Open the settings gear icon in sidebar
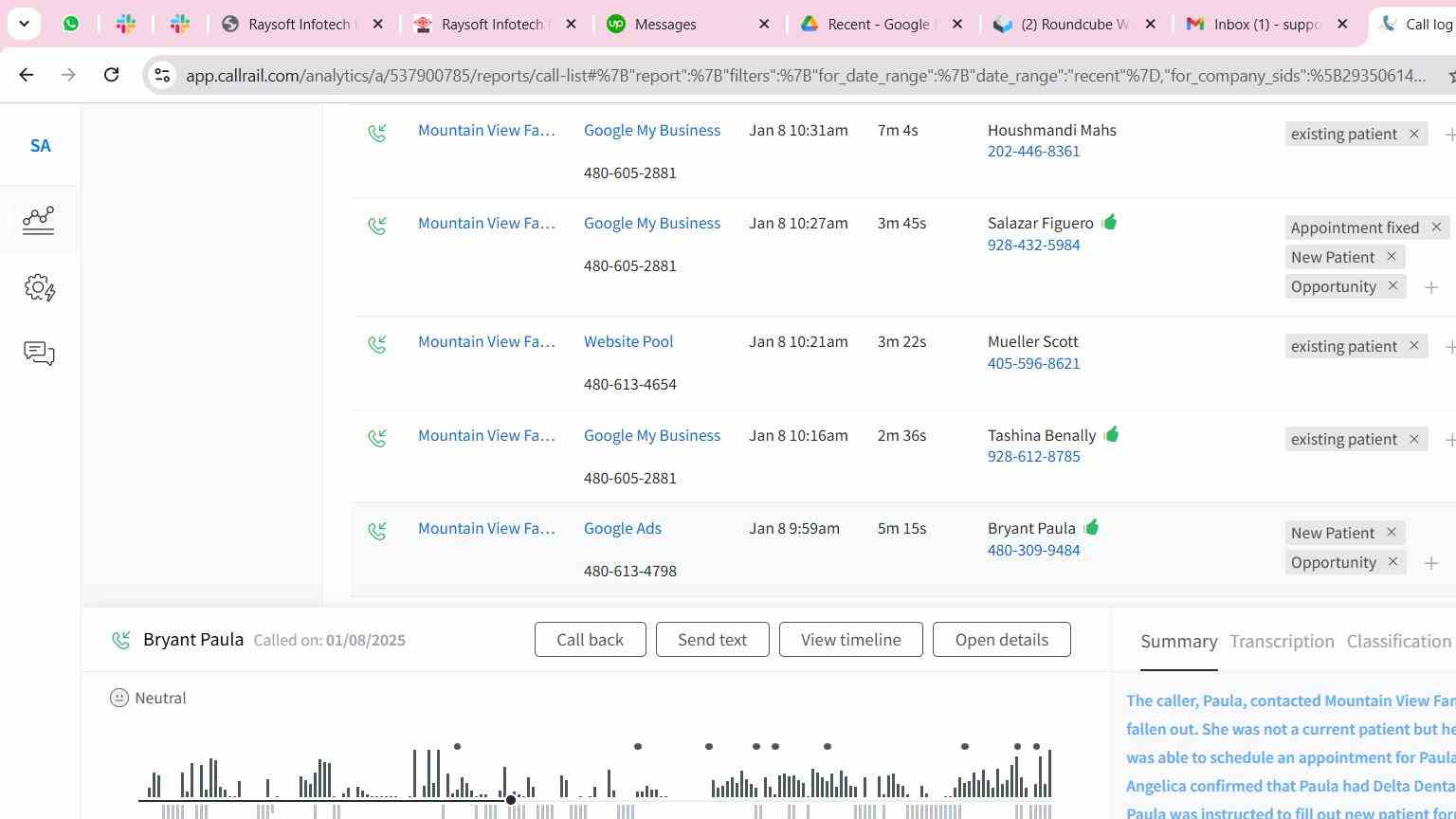Image resolution: width=1456 pixels, height=819 pixels. point(39,287)
